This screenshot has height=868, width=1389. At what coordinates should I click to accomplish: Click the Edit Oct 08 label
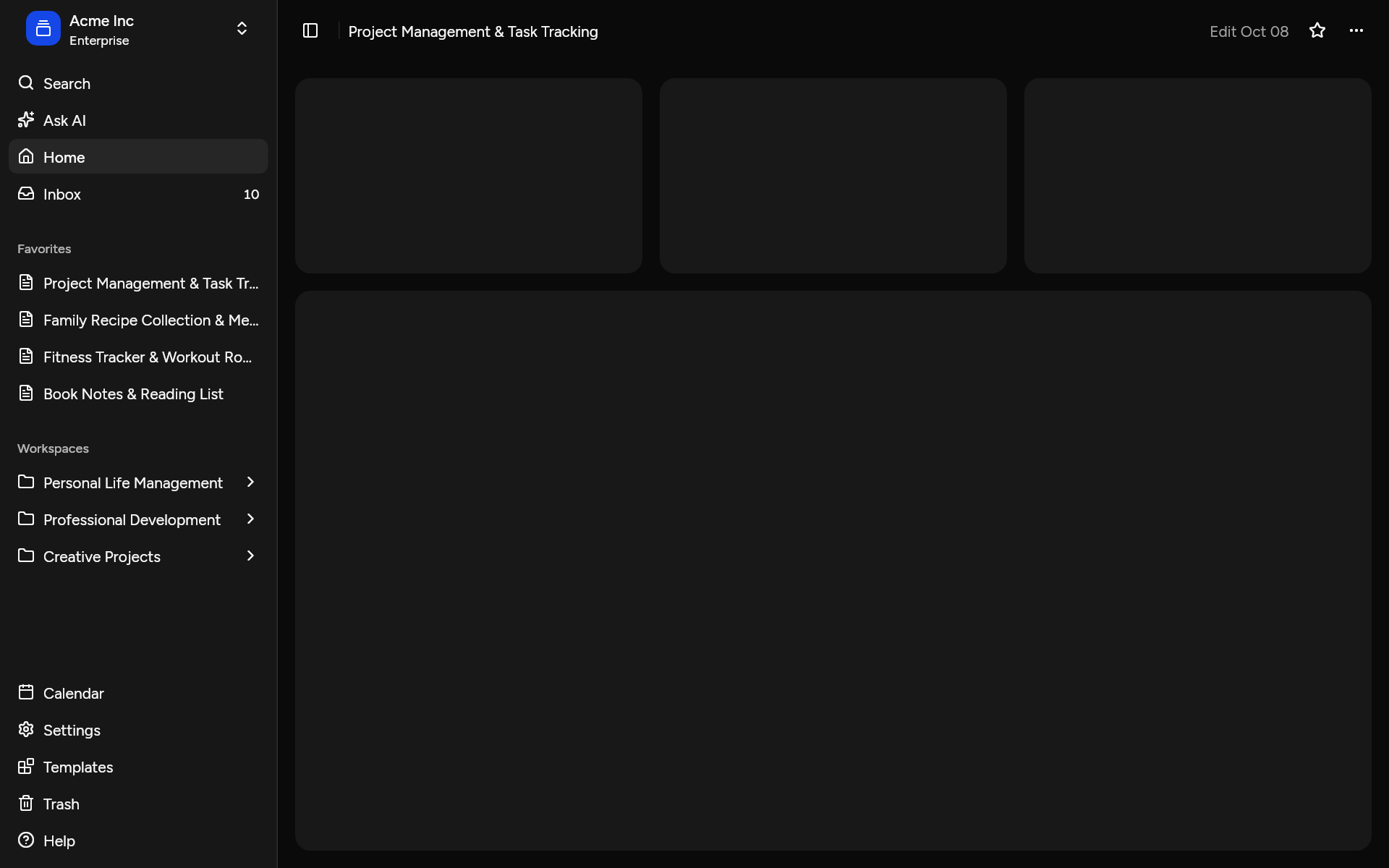(1249, 32)
